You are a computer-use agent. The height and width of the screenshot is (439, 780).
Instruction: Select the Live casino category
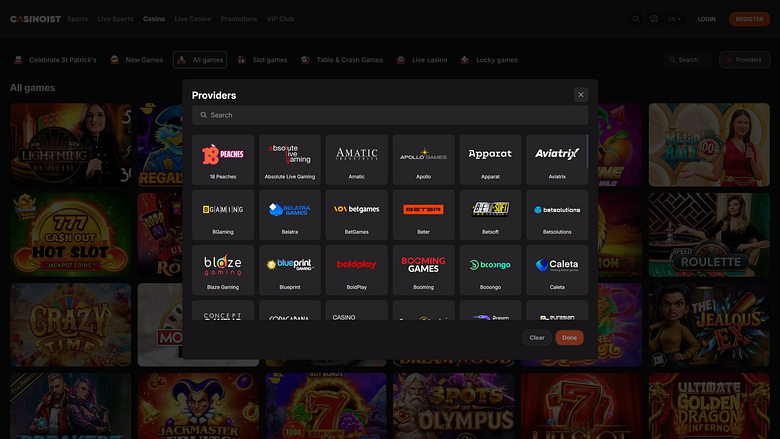[x=422, y=60]
